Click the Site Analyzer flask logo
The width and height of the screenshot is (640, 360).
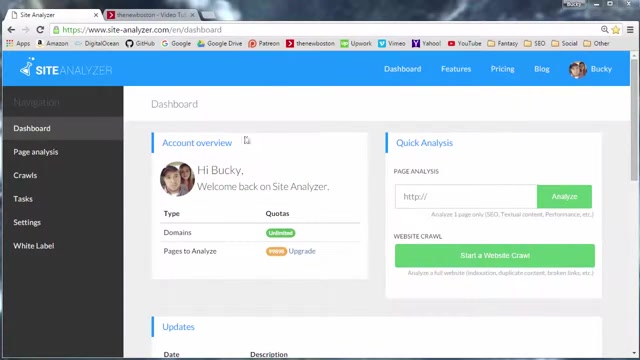coord(27,67)
